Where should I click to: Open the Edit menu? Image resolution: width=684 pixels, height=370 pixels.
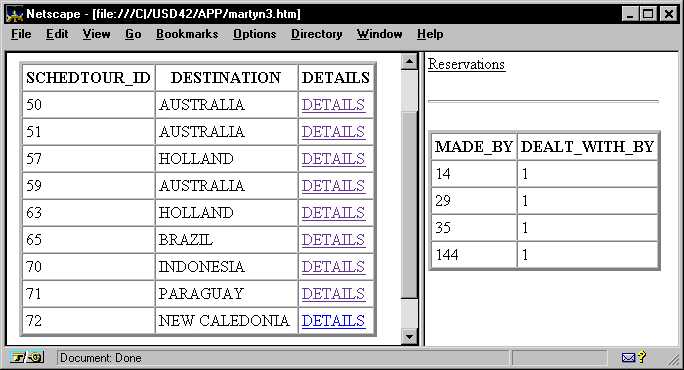click(57, 34)
